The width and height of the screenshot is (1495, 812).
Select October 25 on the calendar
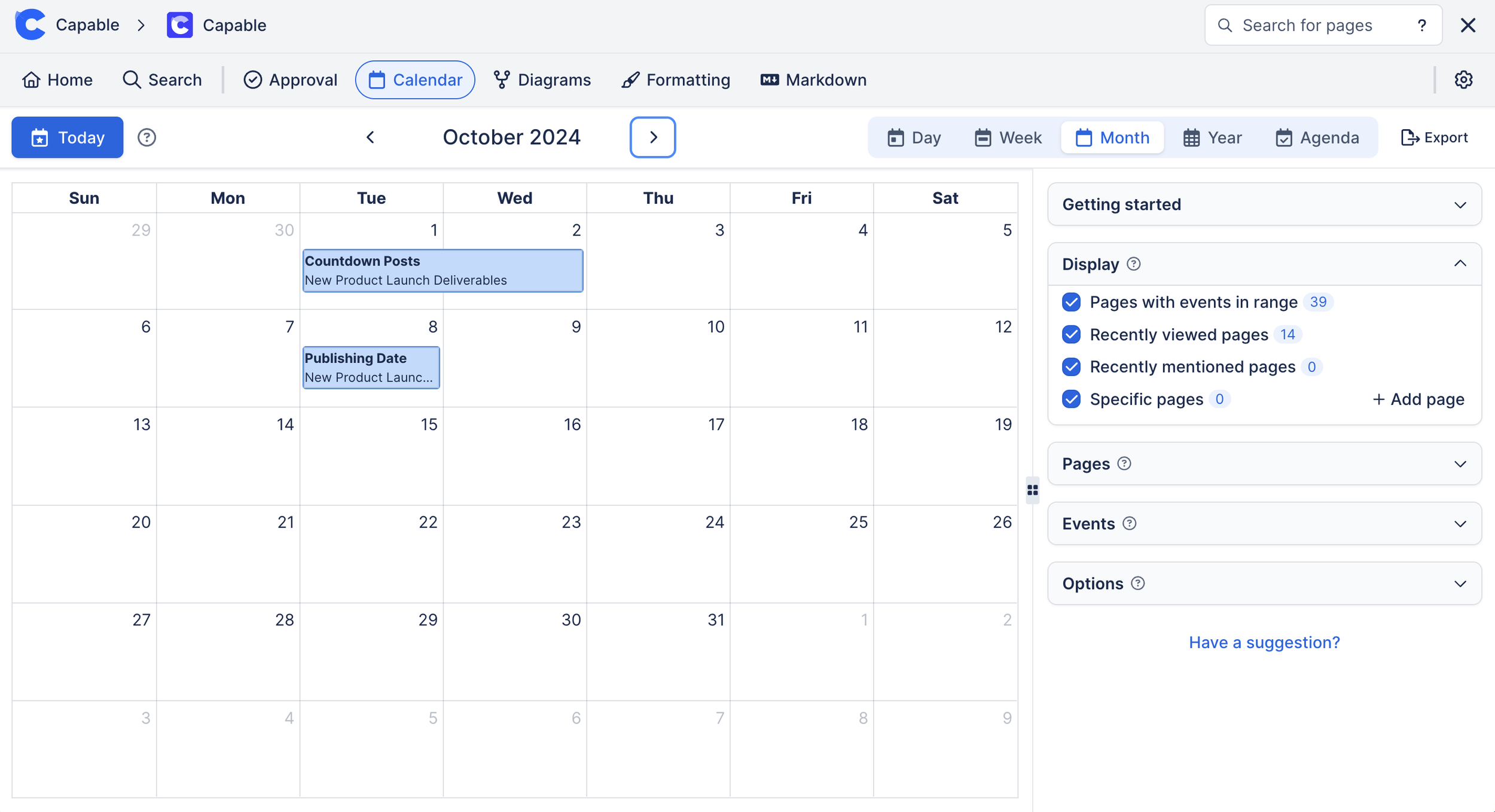tap(802, 554)
